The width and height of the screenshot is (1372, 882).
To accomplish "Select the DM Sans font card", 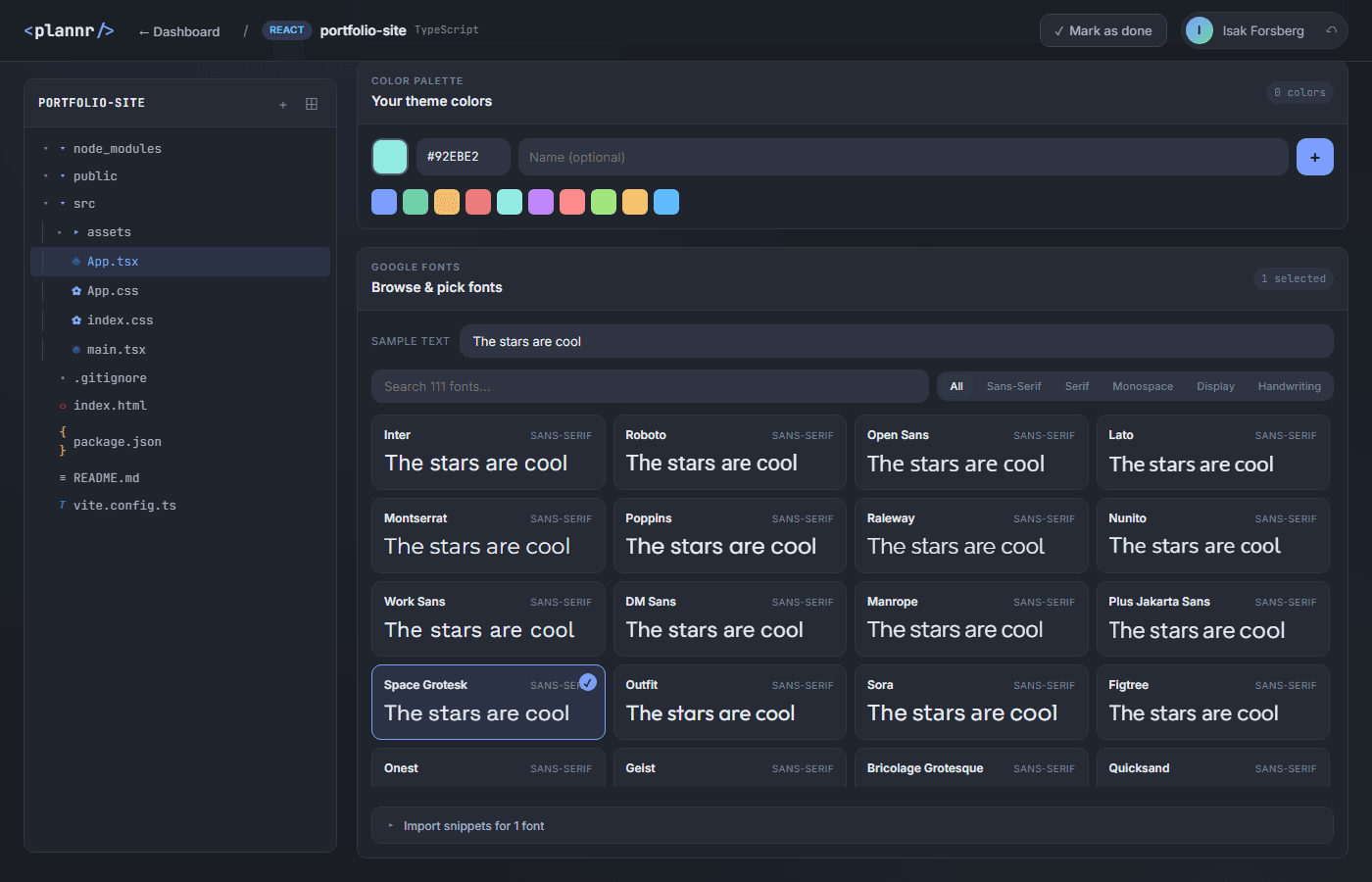I will coord(729,618).
